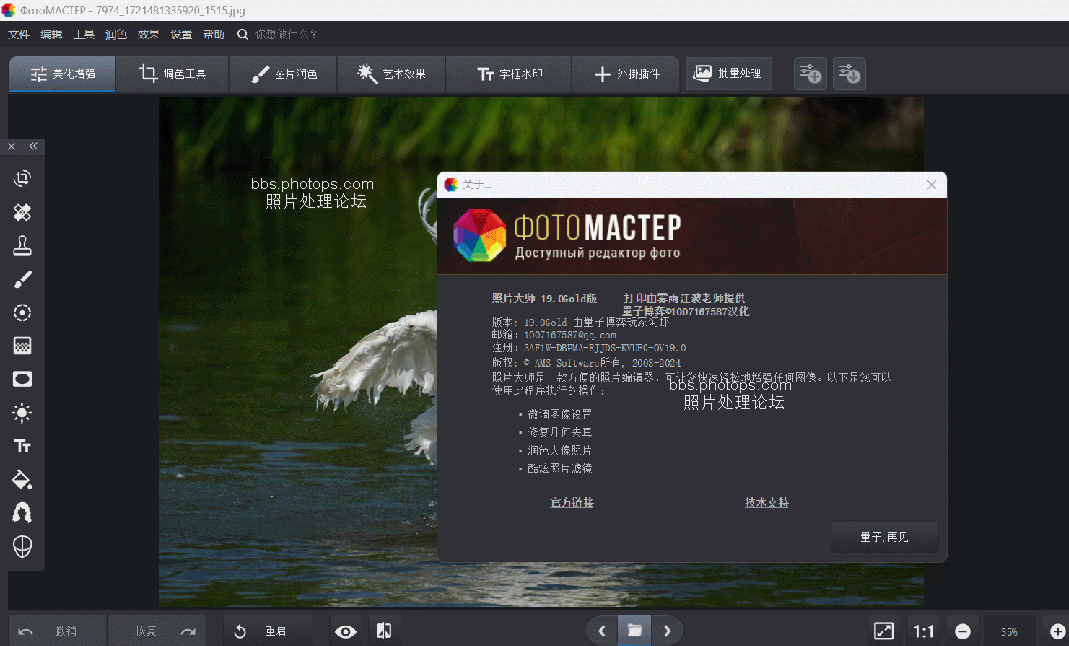The image size is (1069, 646).
Task: Choose the vignette tool icon
Action: 22,379
